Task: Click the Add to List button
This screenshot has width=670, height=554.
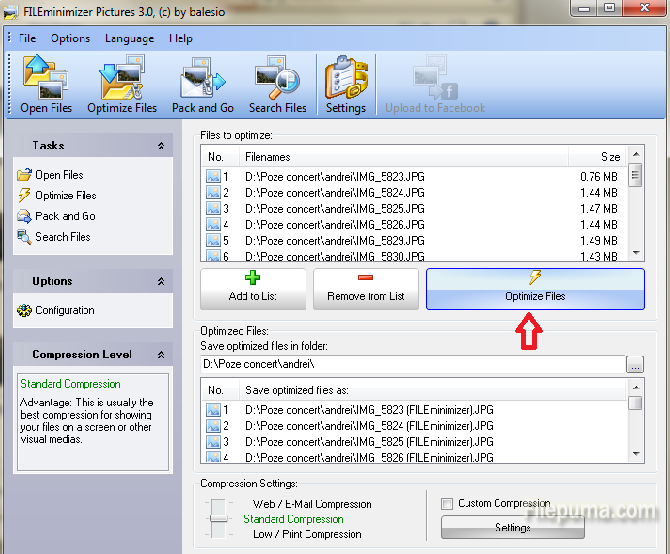Action: 253,288
